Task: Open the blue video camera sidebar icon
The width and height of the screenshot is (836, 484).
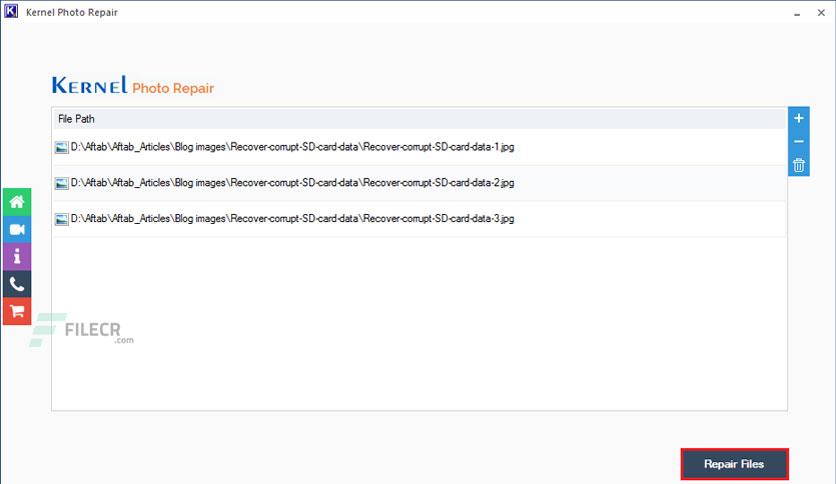Action: pyautogui.click(x=17, y=229)
